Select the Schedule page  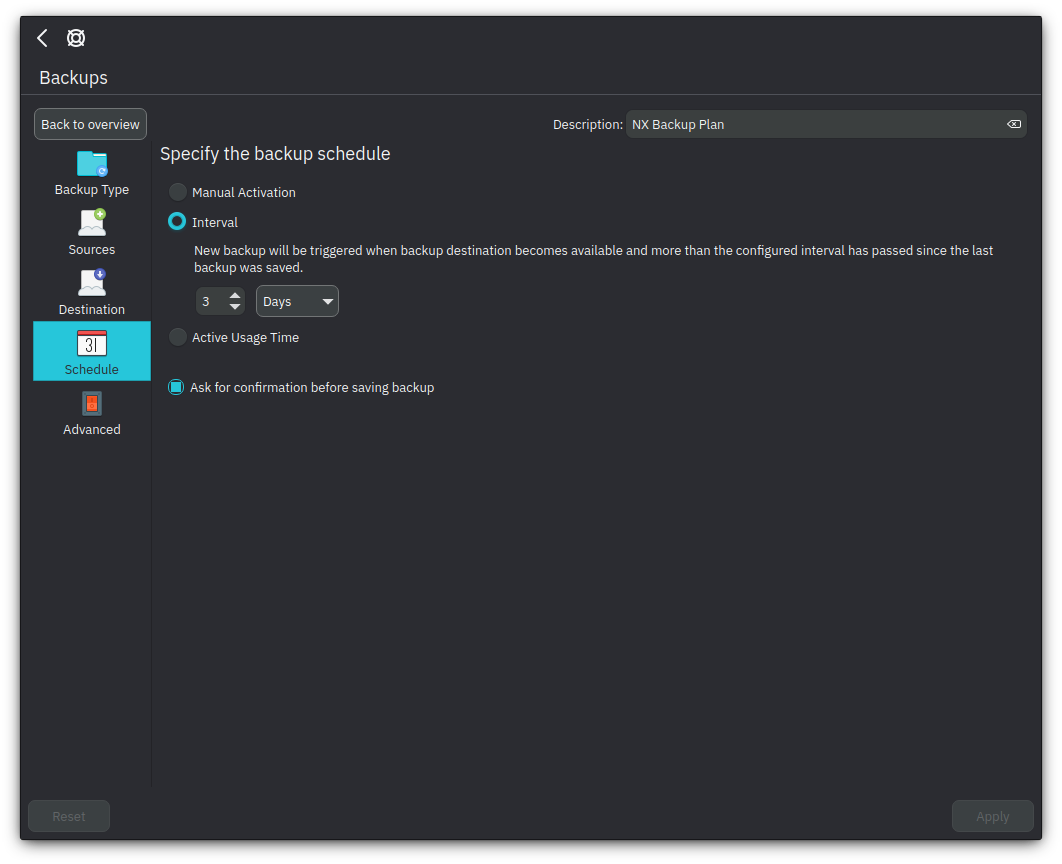[x=92, y=351]
